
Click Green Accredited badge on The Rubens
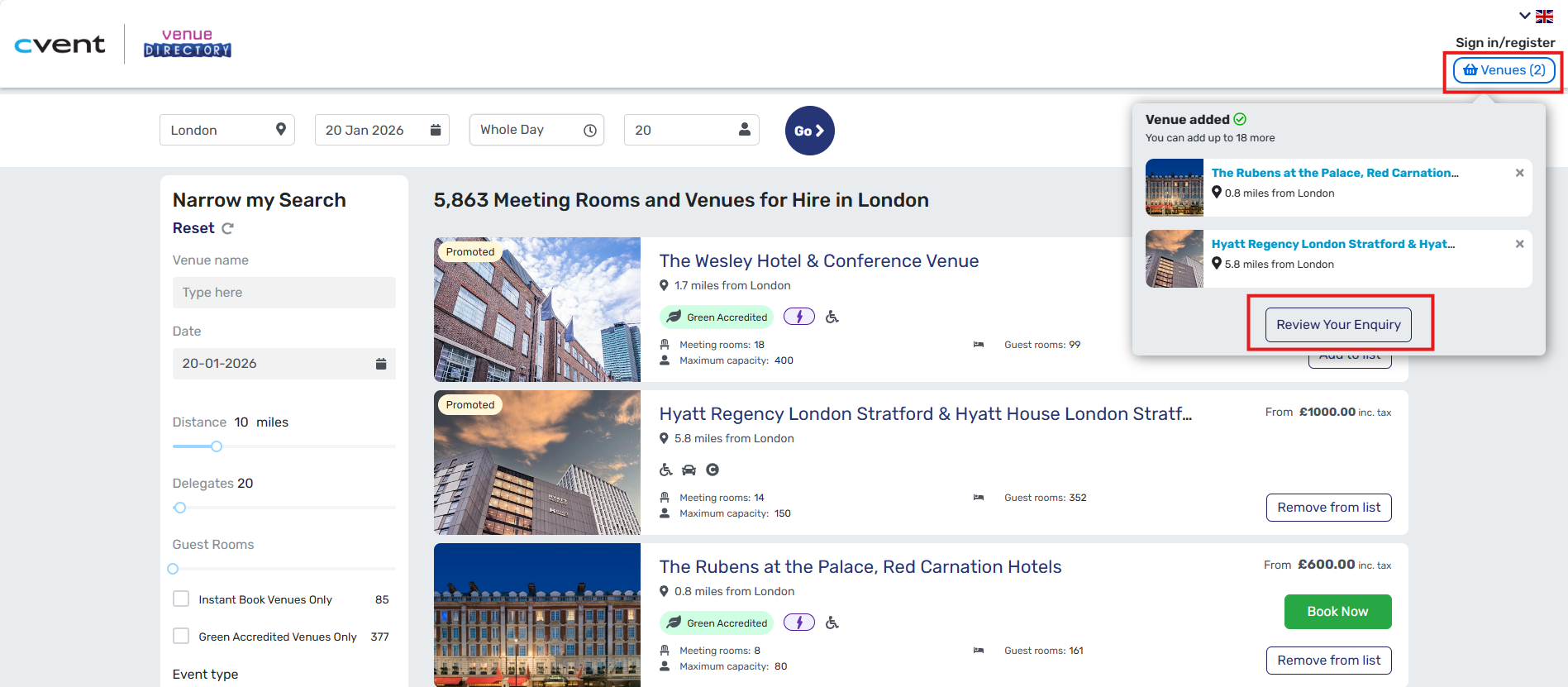point(717,623)
